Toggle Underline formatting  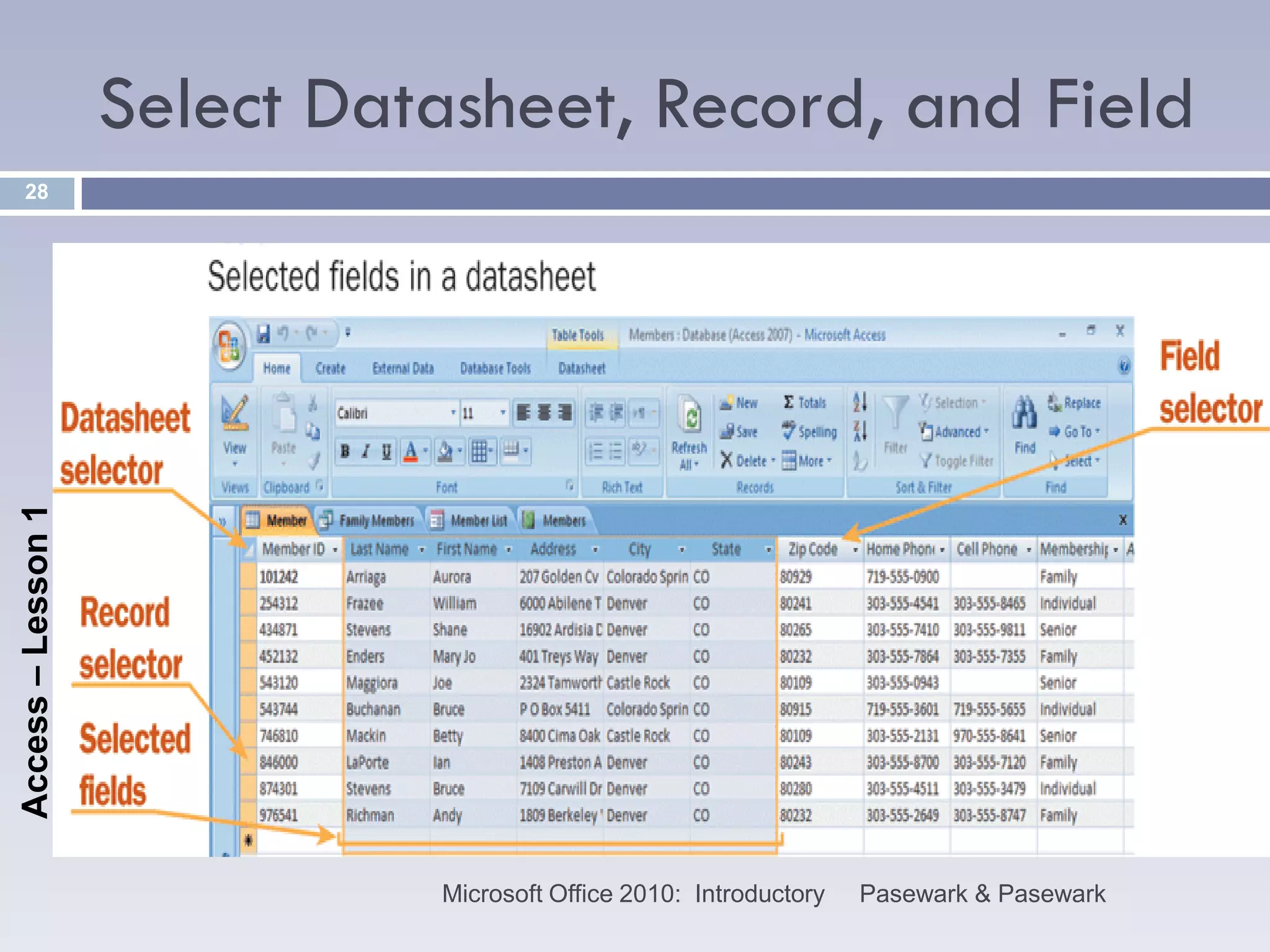(386, 451)
